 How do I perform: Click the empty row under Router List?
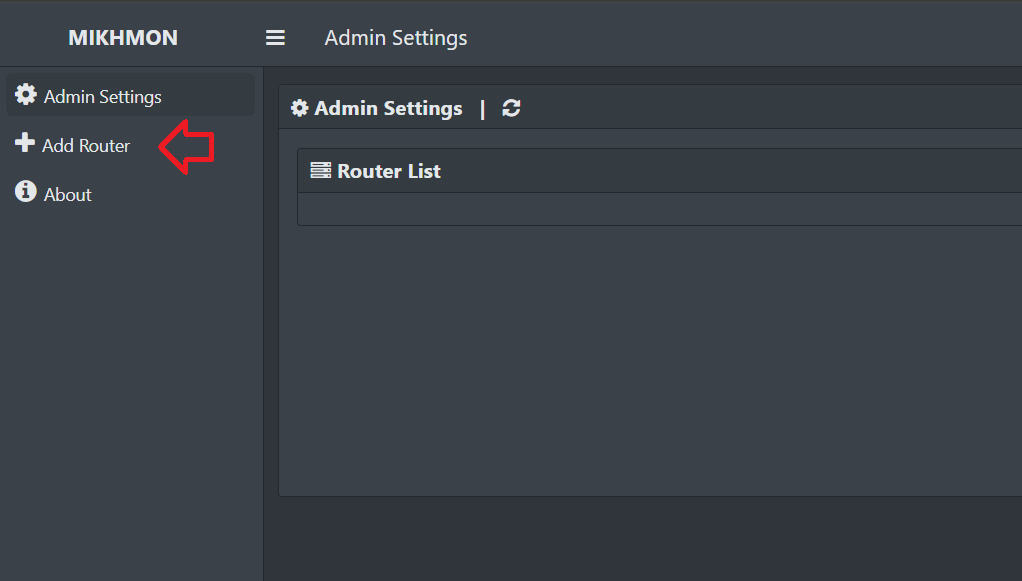[650, 209]
